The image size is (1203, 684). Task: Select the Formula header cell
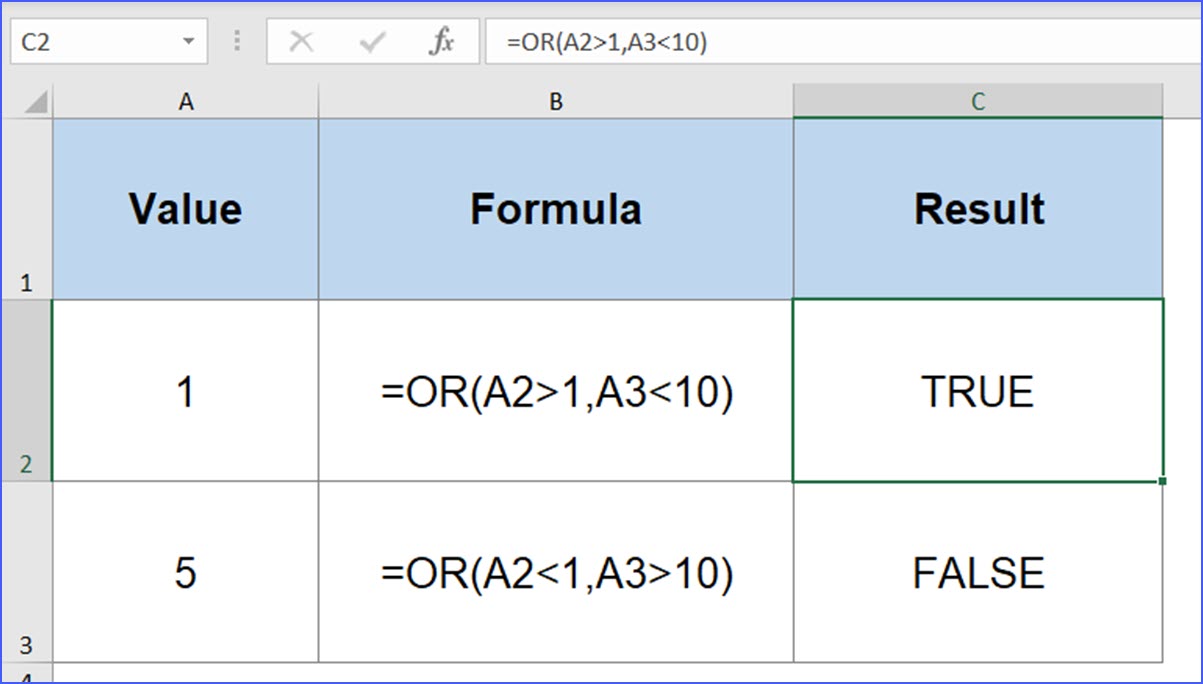pyautogui.click(x=556, y=208)
